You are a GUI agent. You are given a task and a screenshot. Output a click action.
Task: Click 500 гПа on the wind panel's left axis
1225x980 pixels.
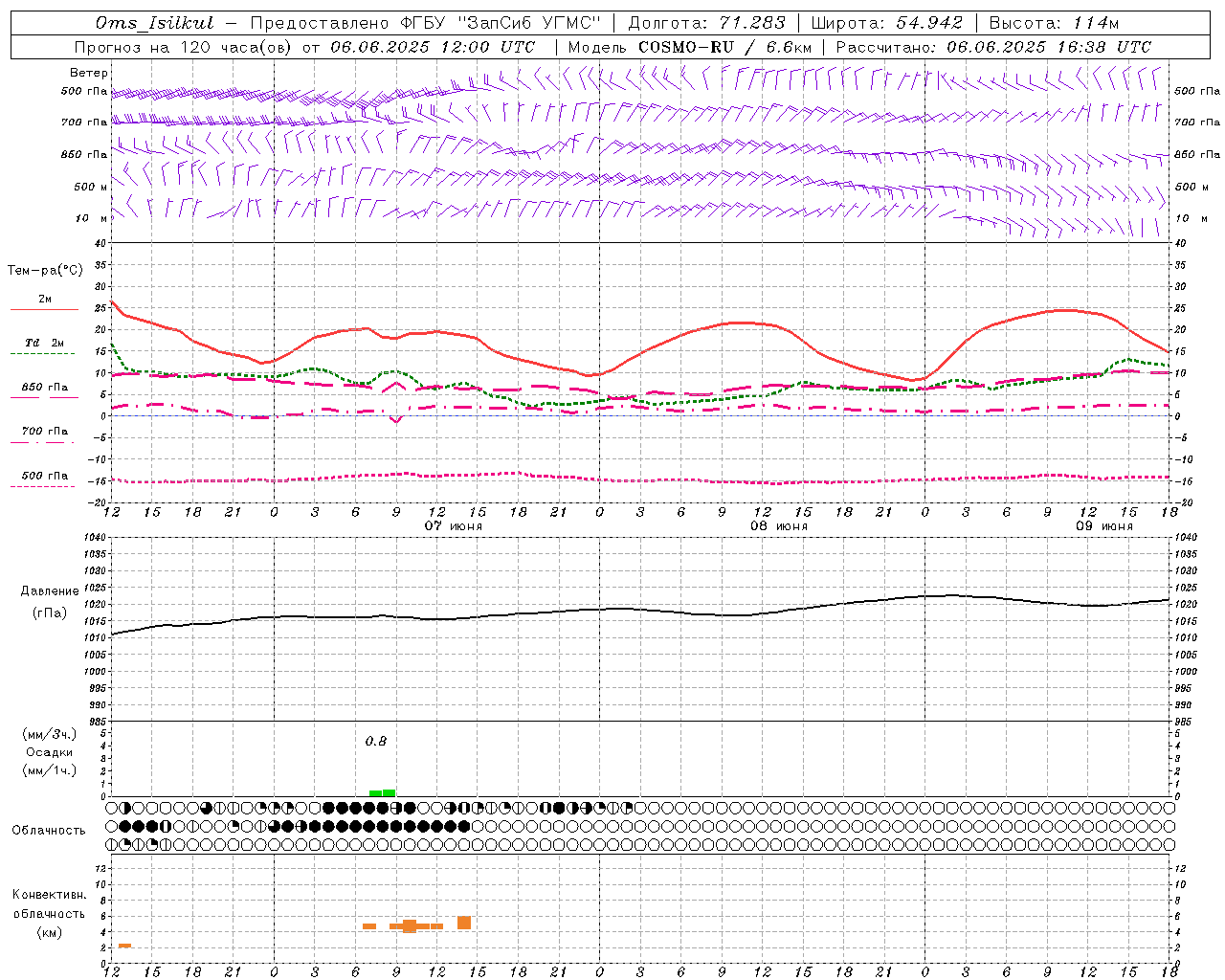84,92
